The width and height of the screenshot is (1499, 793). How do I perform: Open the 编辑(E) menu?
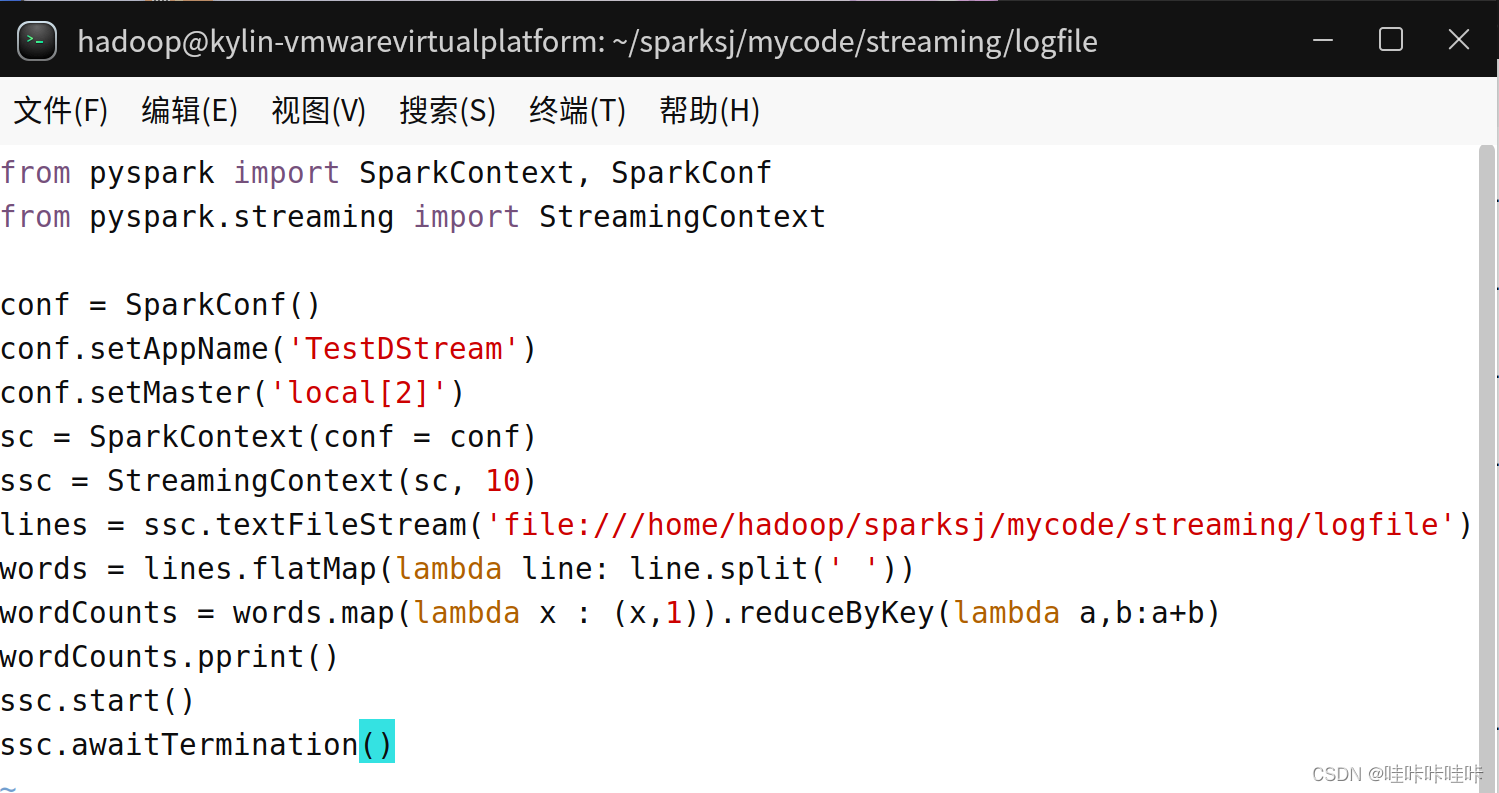click(188, 111)
